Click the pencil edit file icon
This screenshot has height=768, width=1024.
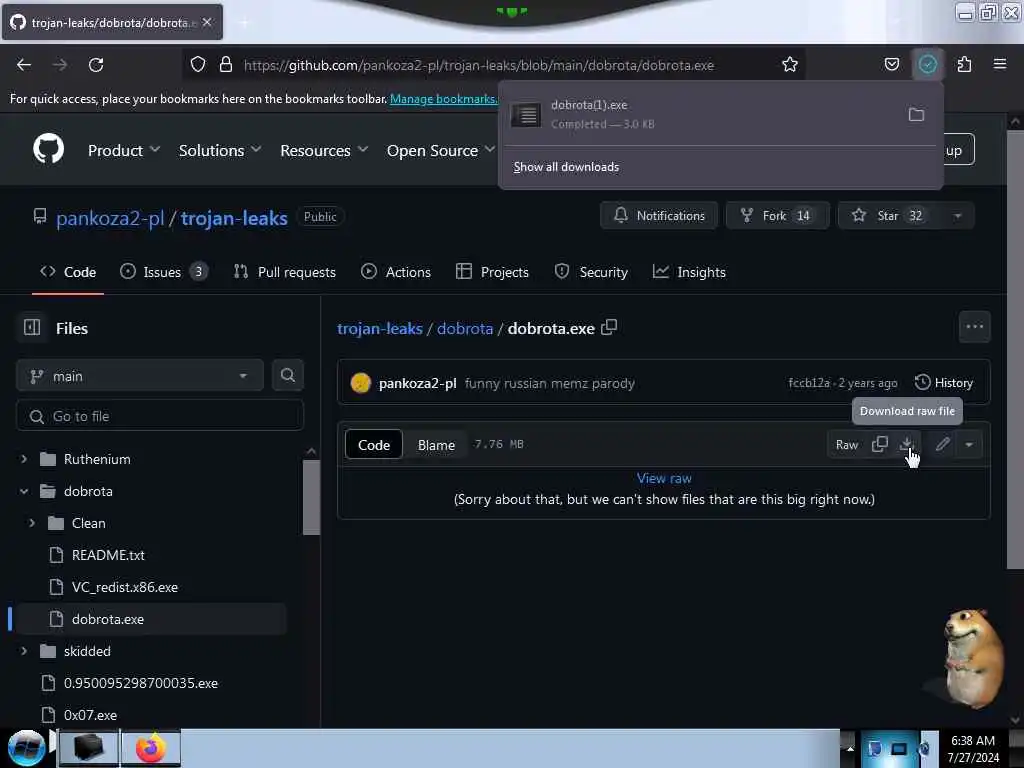[942, 444]
